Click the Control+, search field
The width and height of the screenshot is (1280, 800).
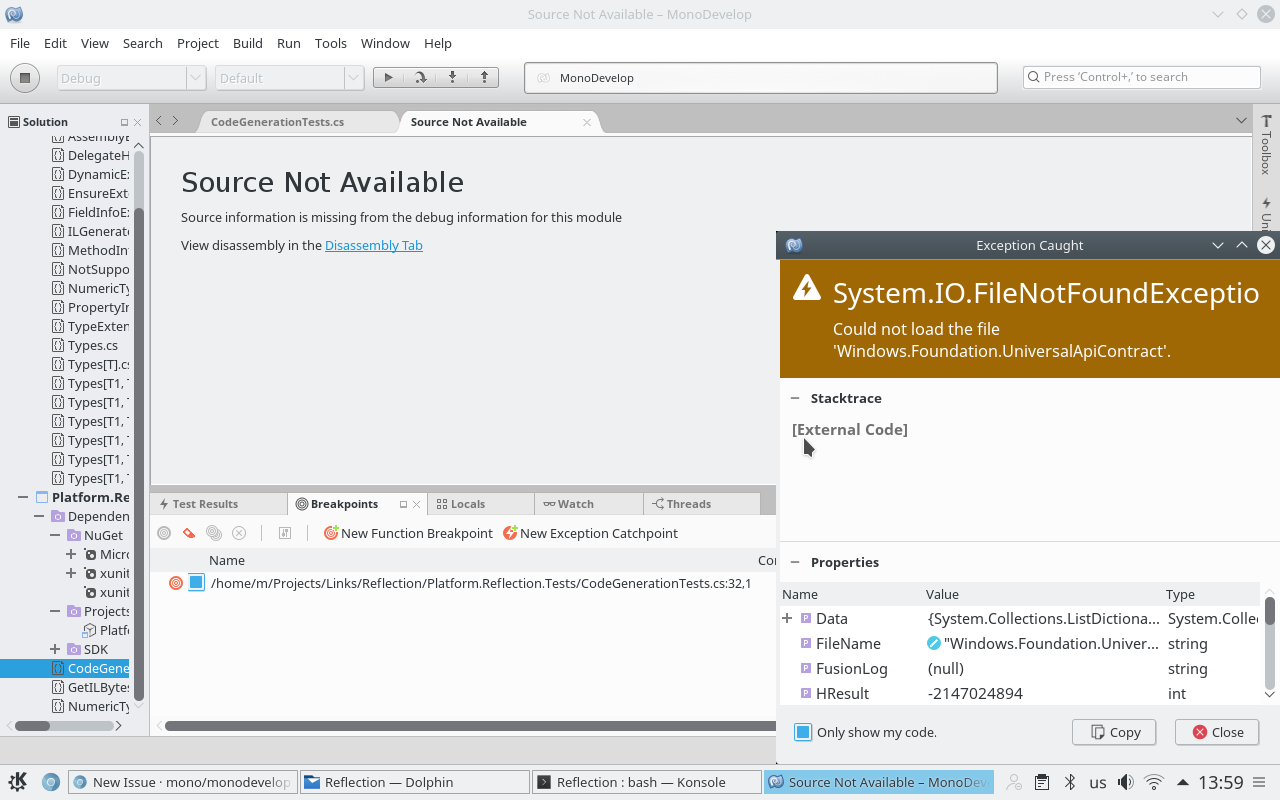click(1141, 76)
